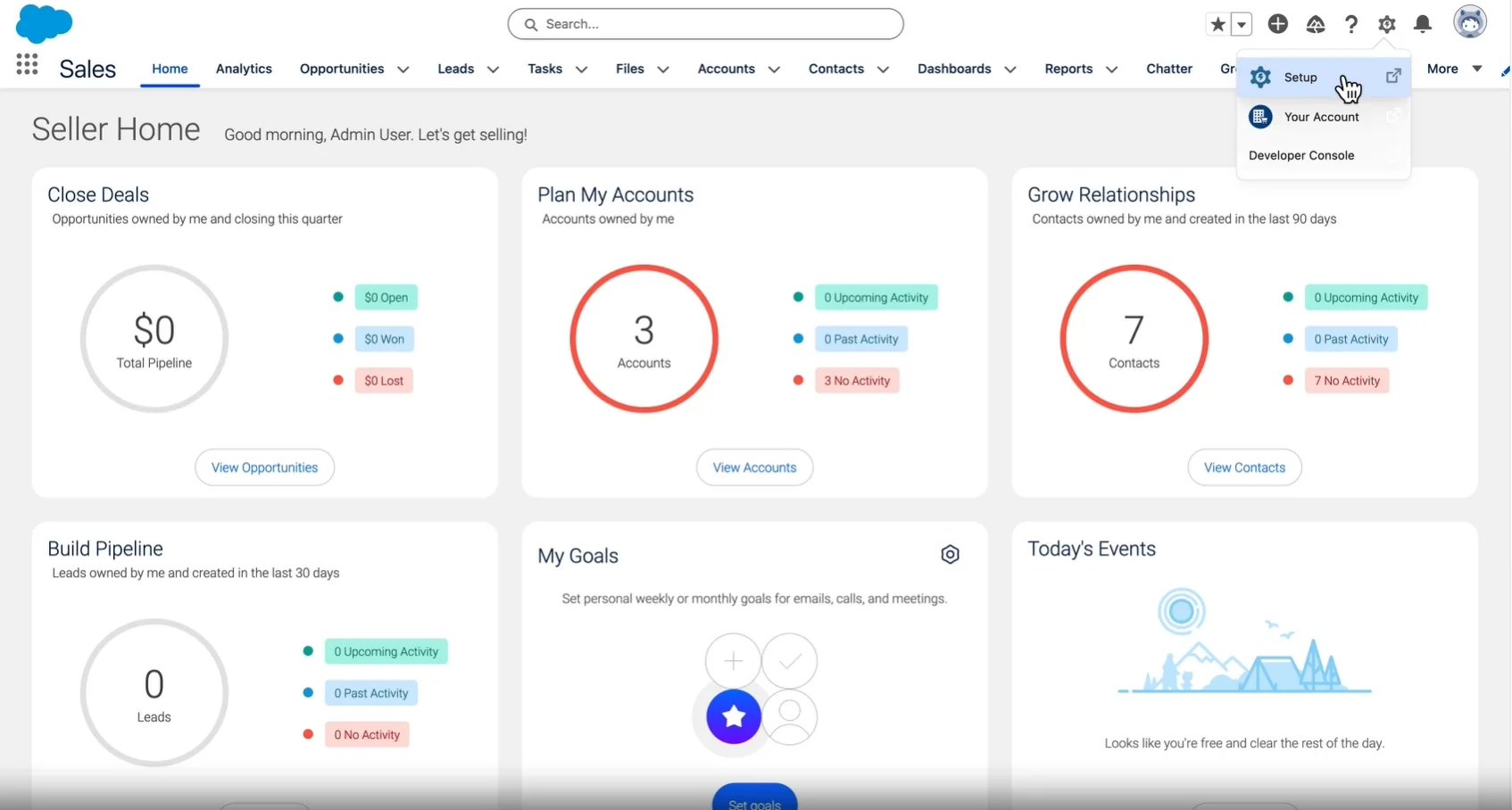Open the App Launcher grid icon

click(27, 64)
